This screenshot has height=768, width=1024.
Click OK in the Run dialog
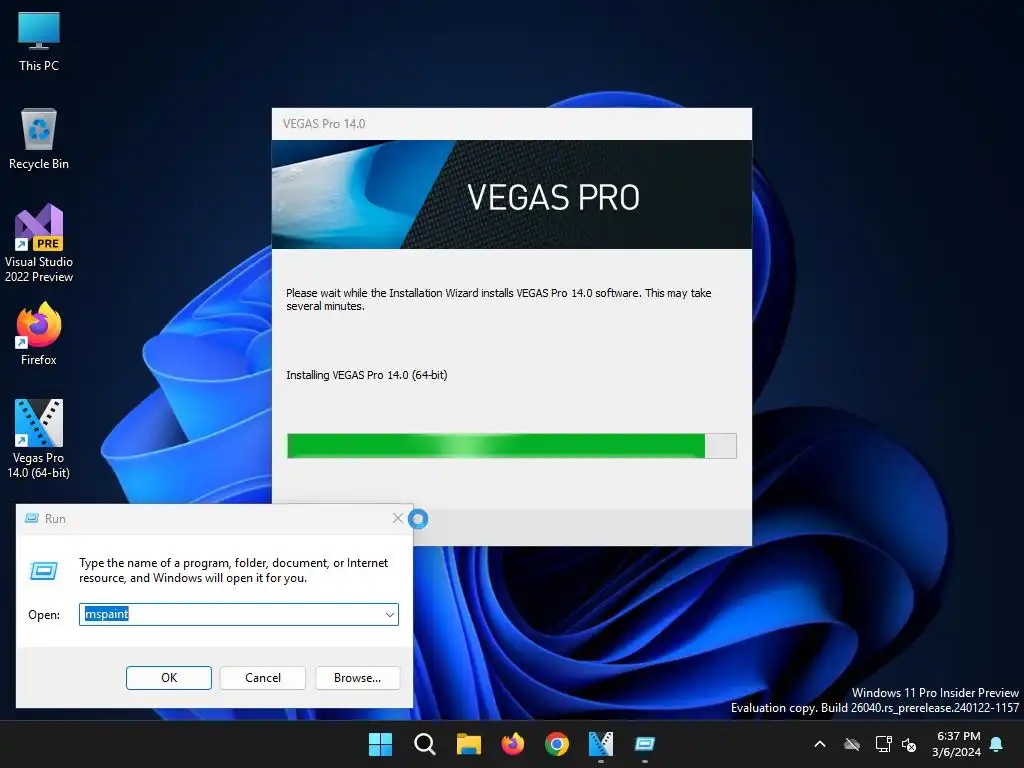(168, 678)
